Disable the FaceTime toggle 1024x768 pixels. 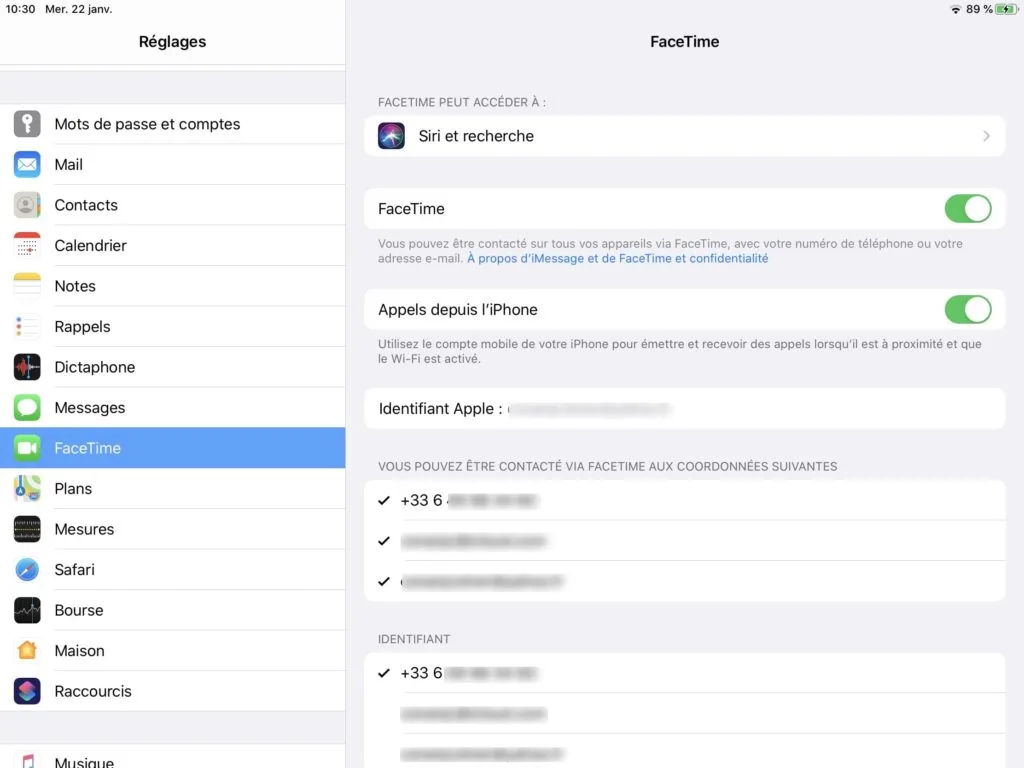pos(967,208)
